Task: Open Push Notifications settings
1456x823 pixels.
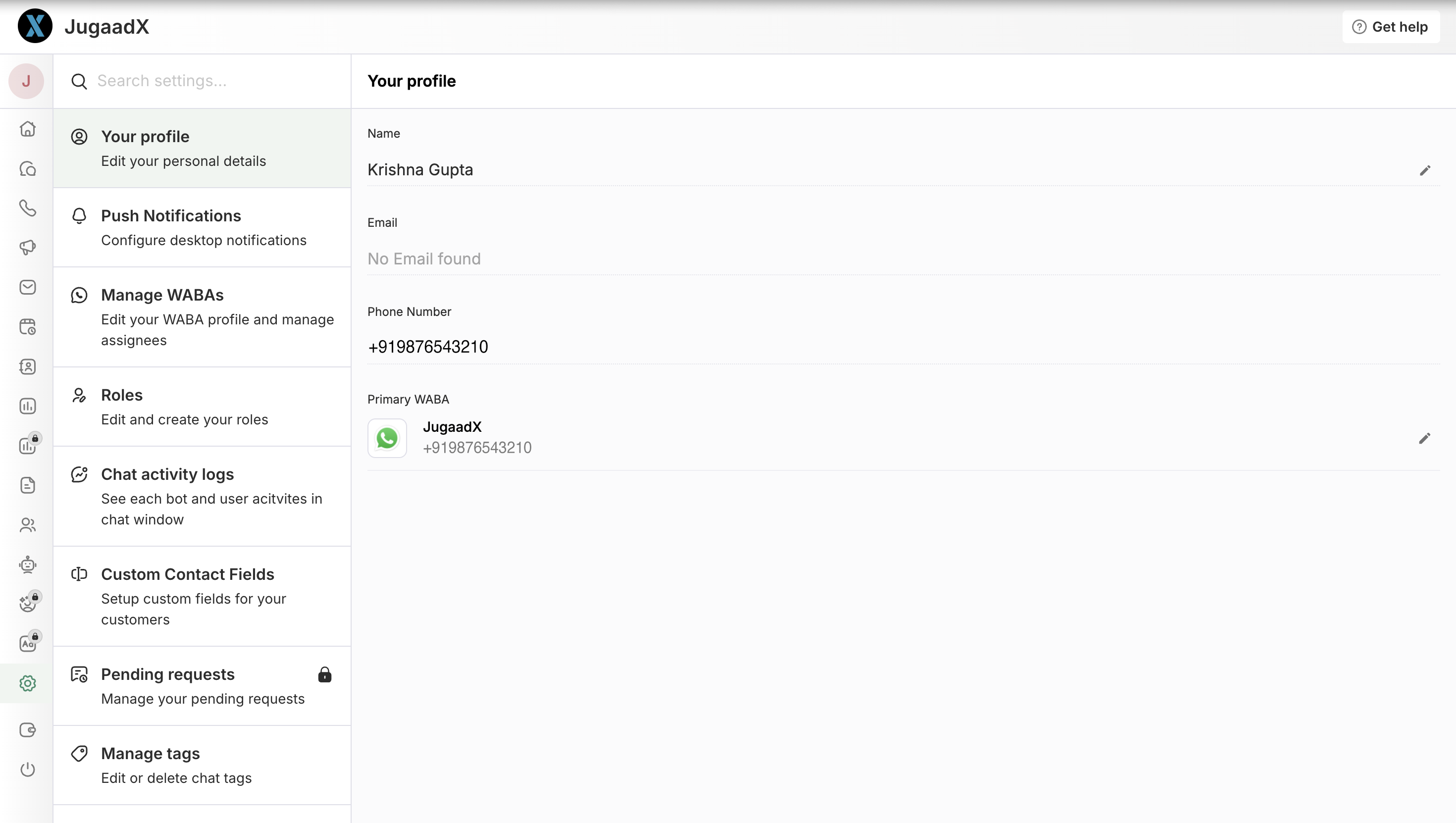Action: [x=202, y=227]
